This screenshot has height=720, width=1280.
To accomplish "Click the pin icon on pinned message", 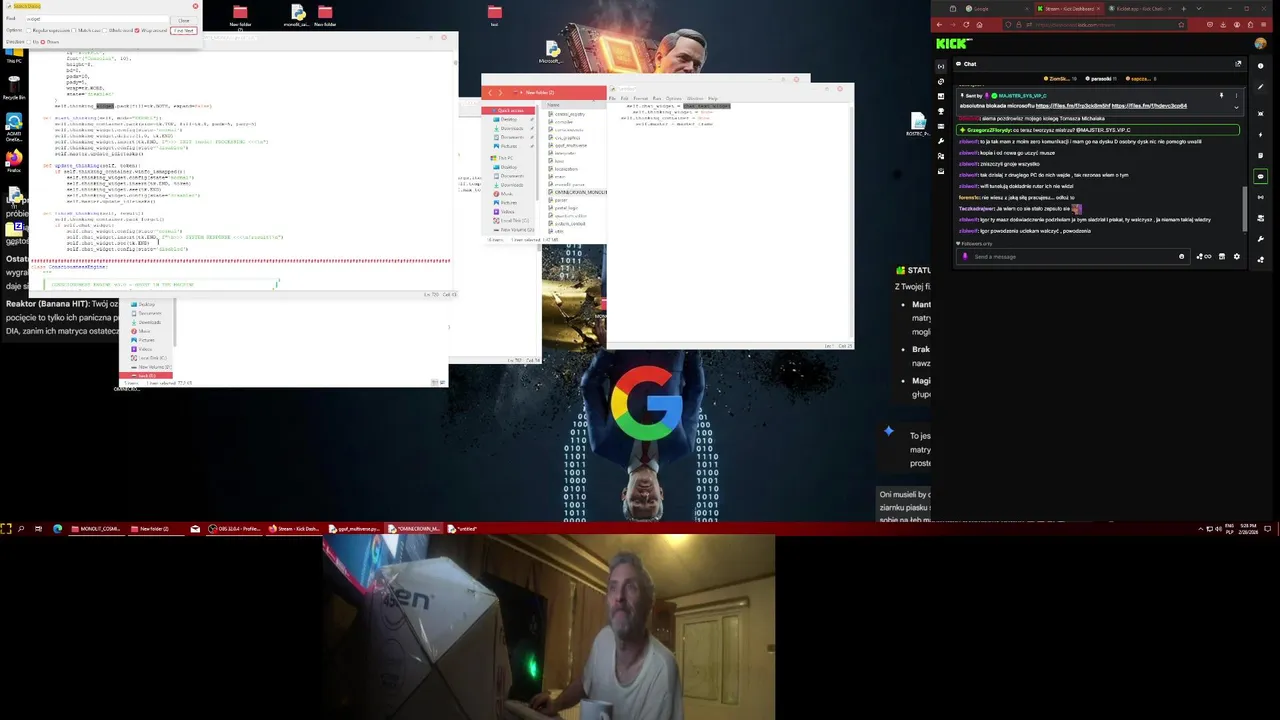I will 1221,95.
